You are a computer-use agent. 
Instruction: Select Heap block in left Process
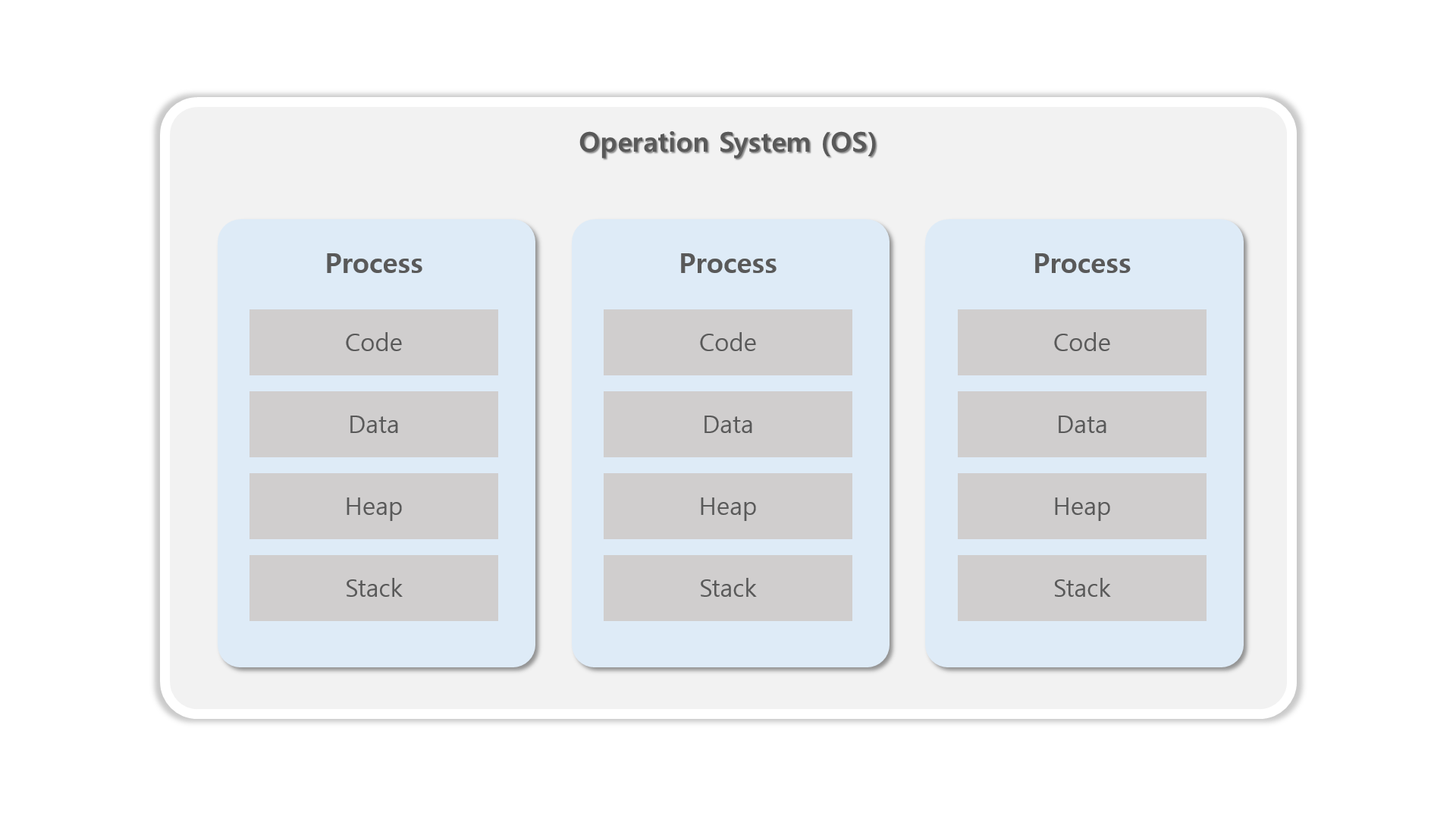pyautogui.click(x=374, y=506)
